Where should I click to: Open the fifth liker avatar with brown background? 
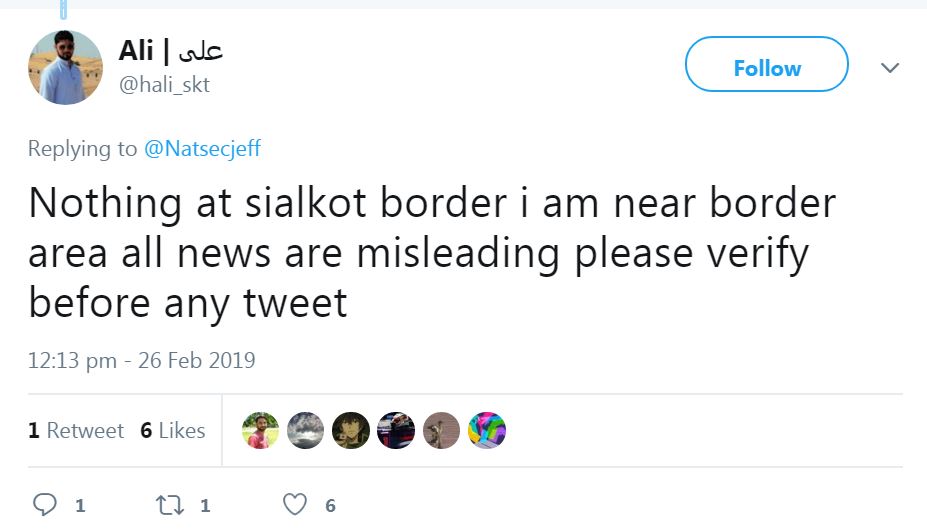(442, 431)
